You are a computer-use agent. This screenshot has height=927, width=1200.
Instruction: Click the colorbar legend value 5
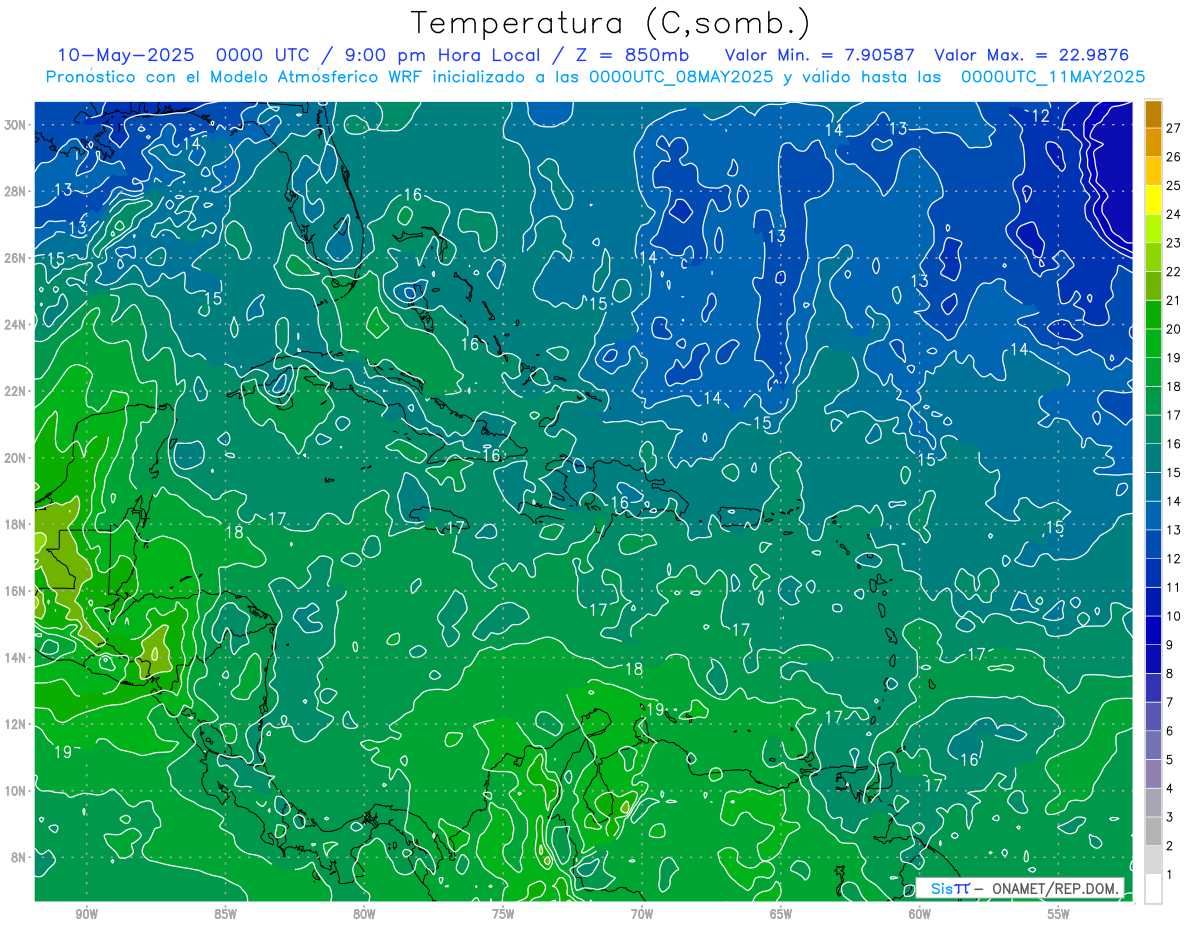pos(1170,760)
